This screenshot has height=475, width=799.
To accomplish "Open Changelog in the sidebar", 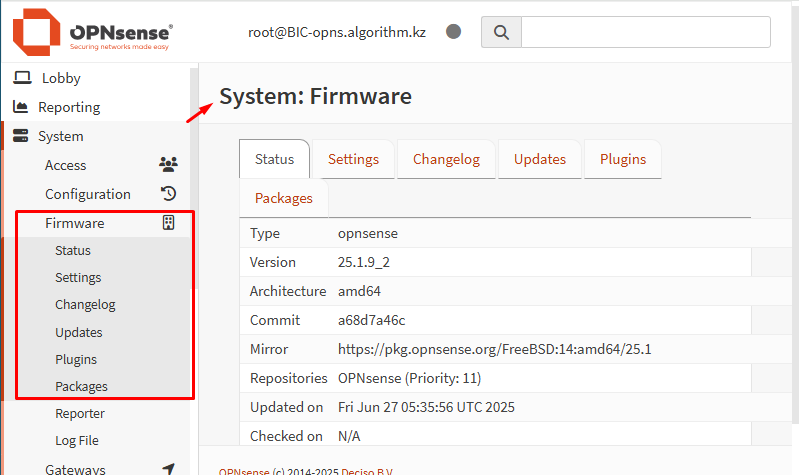I will (x=85, y=304).
